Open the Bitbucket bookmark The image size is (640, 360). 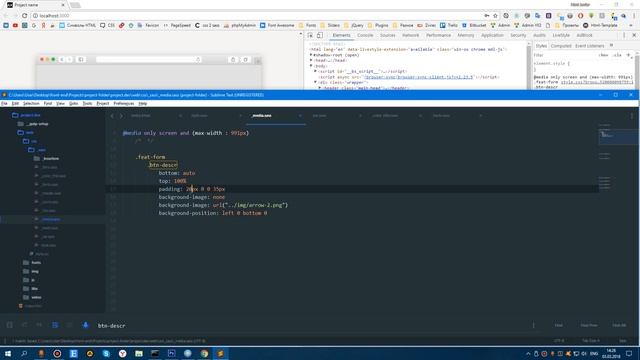tap(474, 25)
